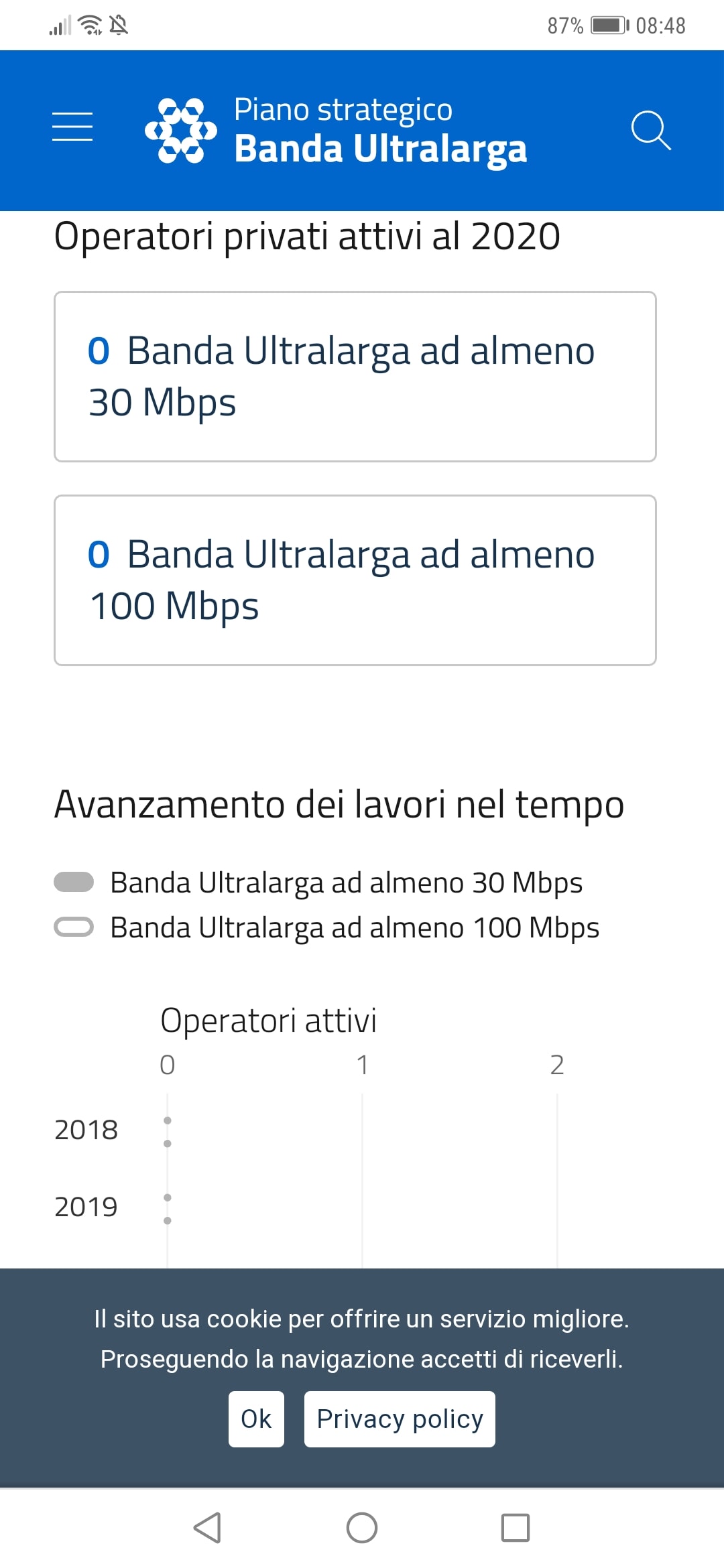Tap the muted notifications bell icon

pos(119,25)
